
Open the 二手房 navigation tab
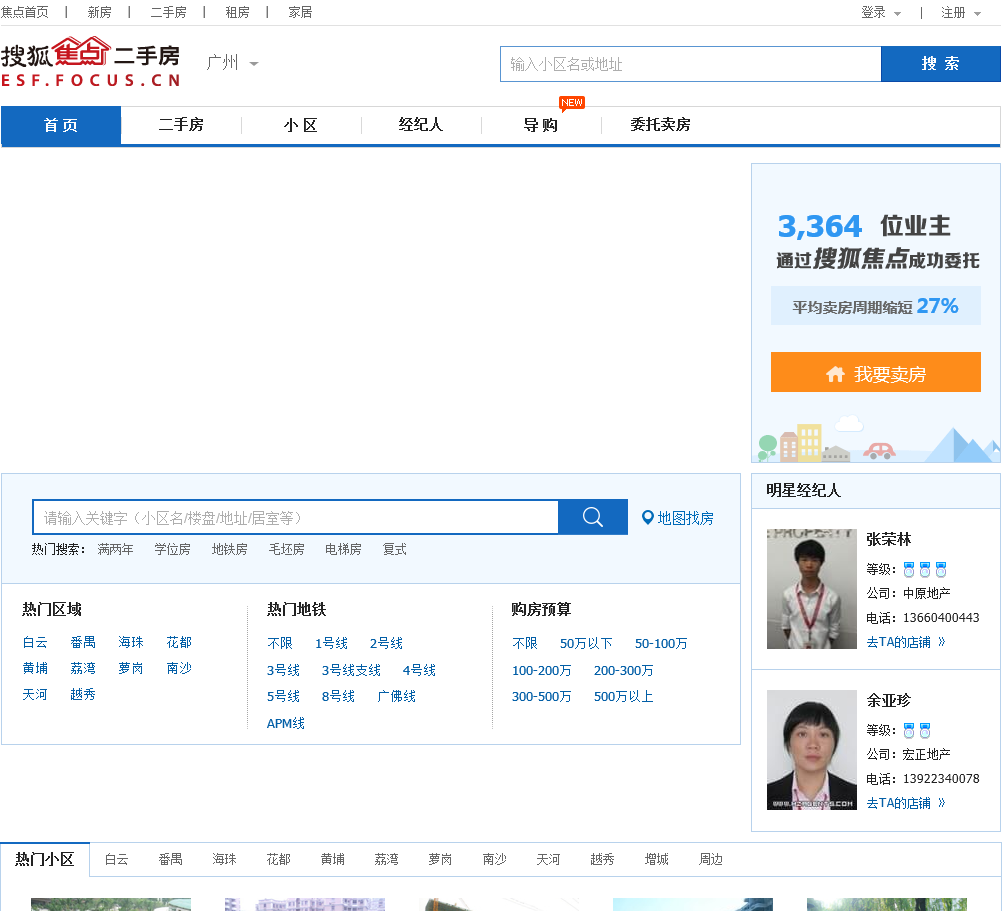coord(181,125)
